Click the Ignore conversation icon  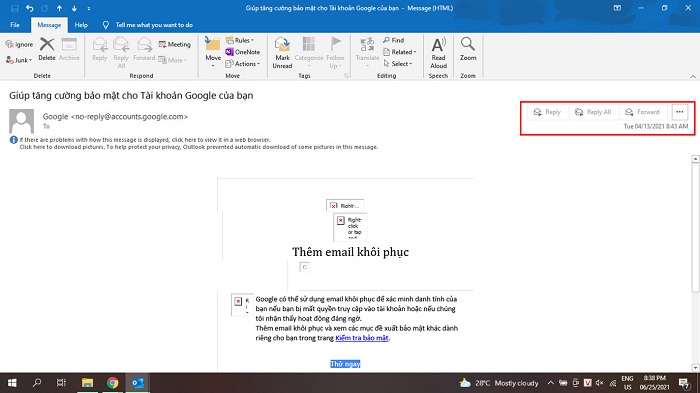click(x=19, y=44)
